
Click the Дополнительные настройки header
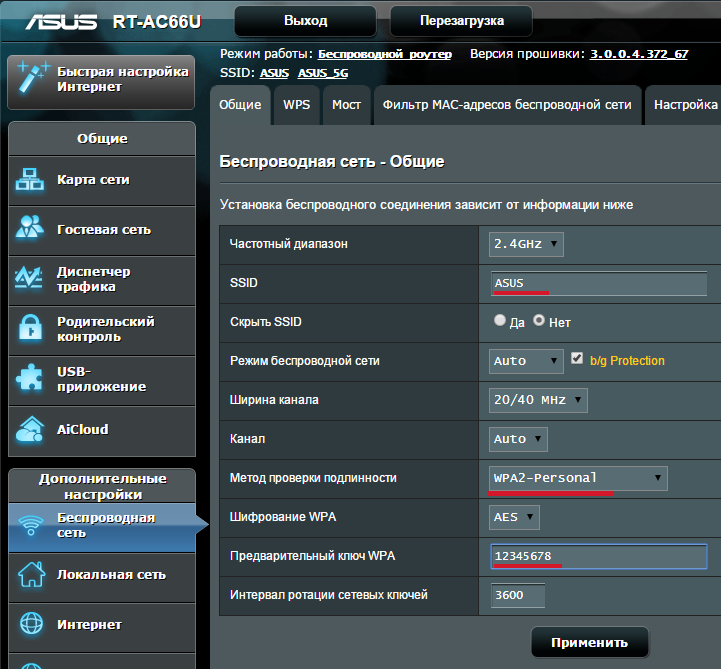tap(103, 486)
